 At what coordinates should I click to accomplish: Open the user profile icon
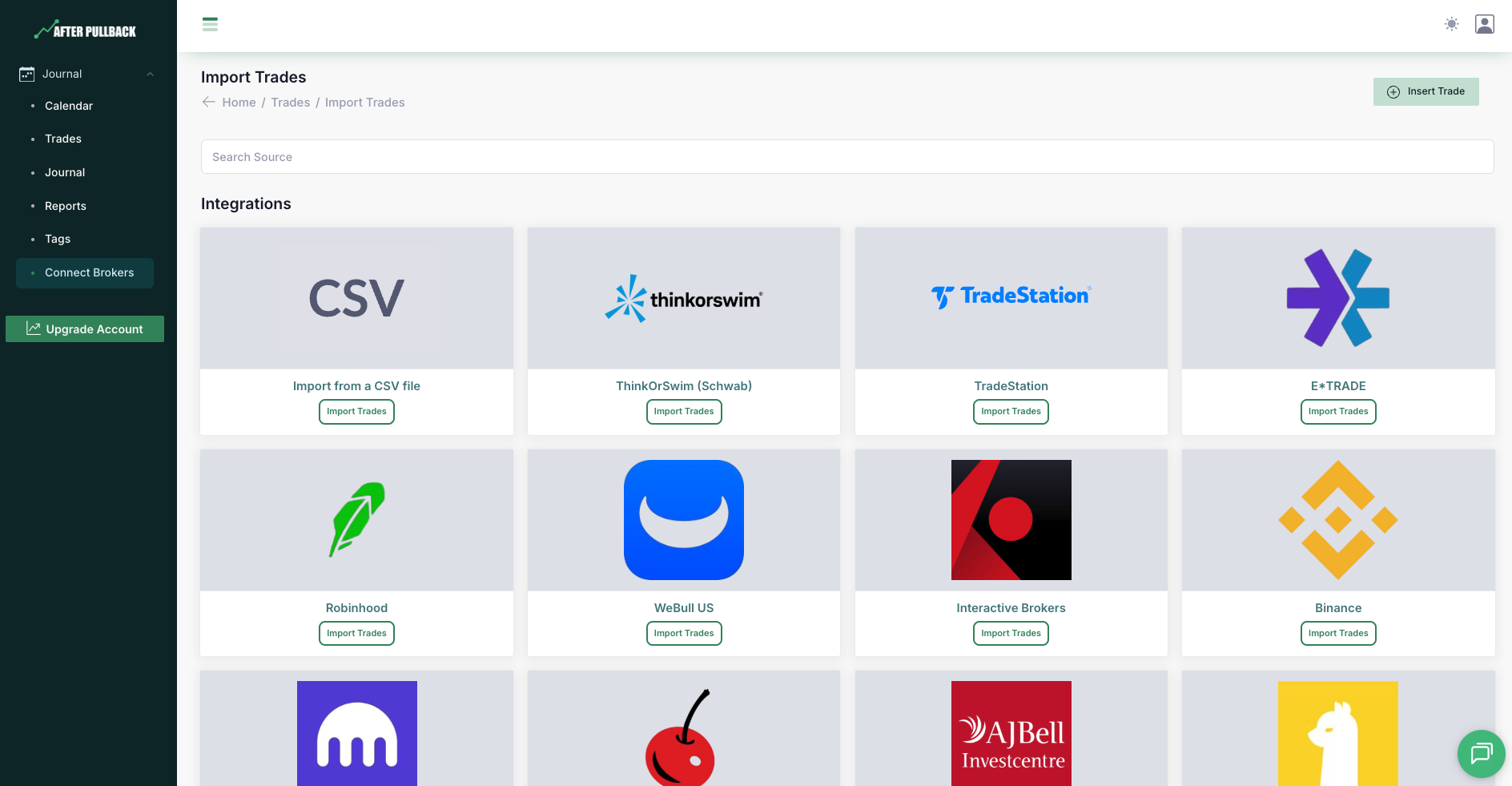click(x=1485, y=24)
